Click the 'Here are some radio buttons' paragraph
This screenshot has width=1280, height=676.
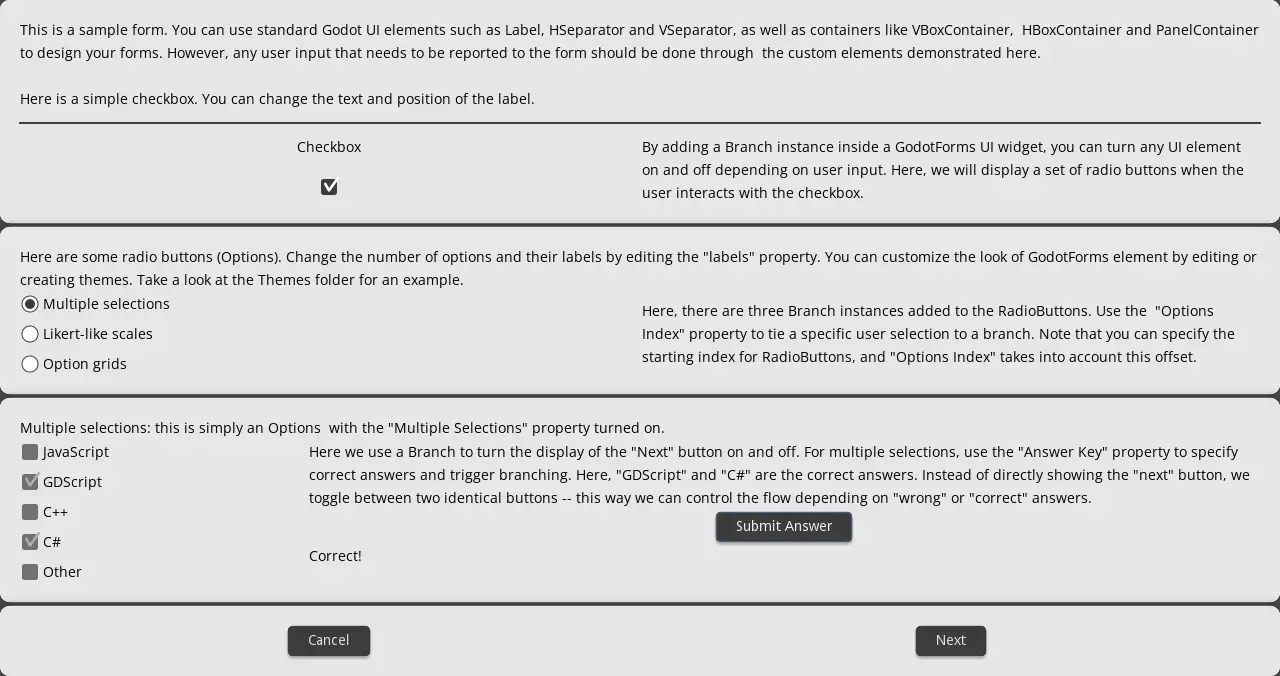tap(638, 268)
